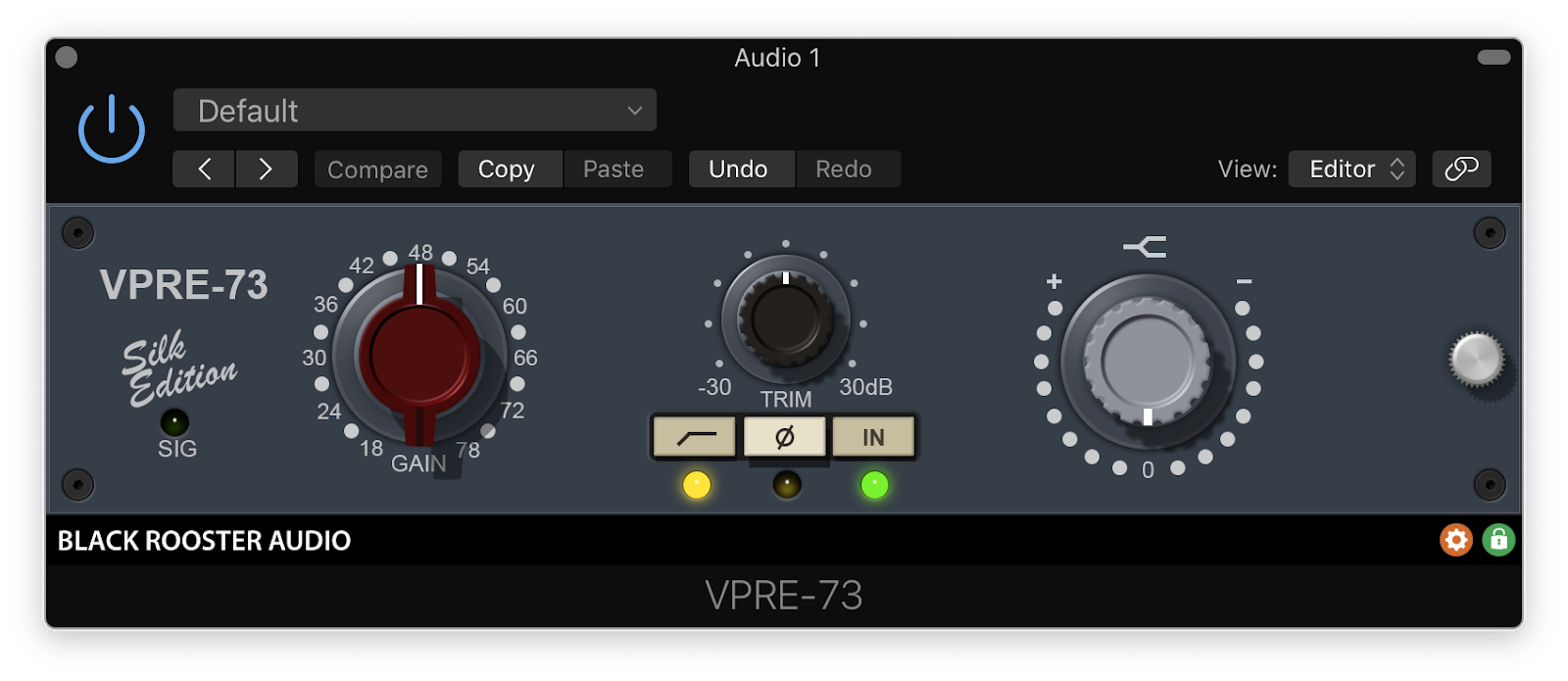Click the Compare button
Screen dimensions: 1568x681
coord(377,169)
